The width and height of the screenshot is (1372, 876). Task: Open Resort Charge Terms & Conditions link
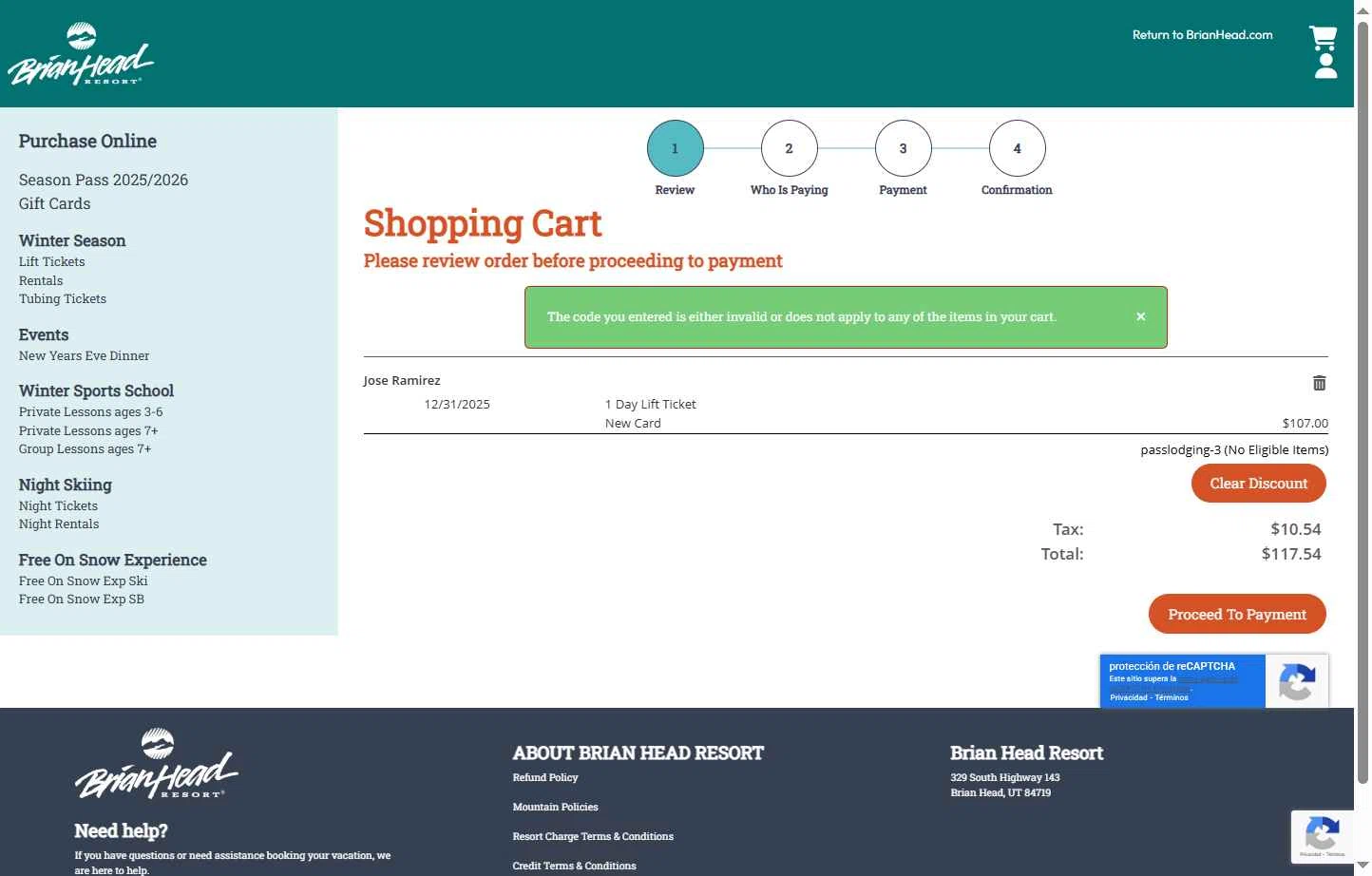point(593,836)
